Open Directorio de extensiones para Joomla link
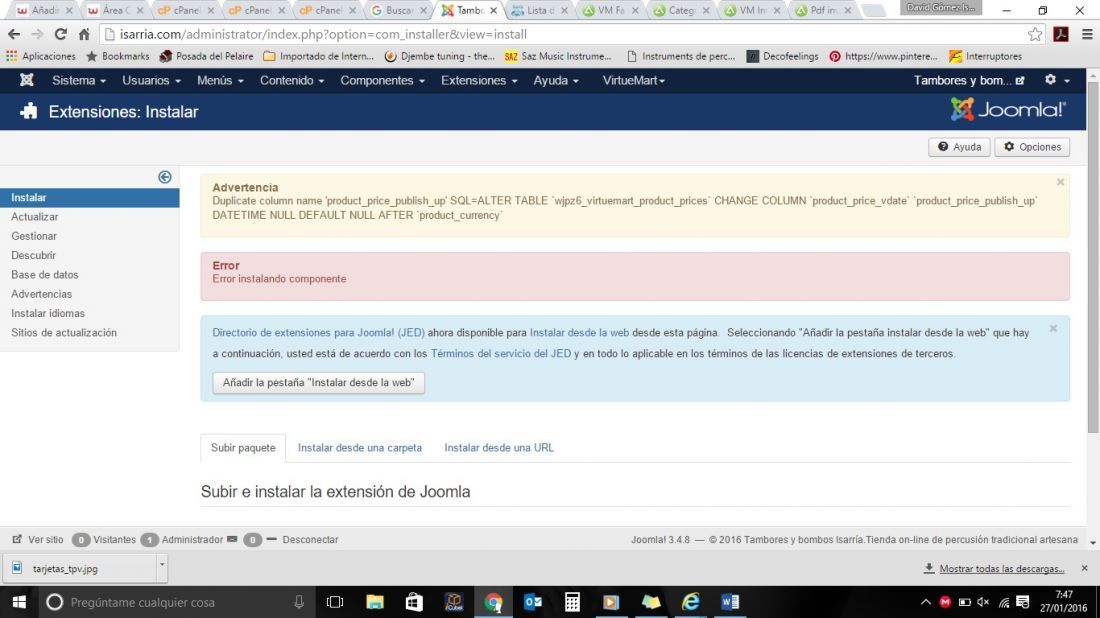The width and height of the screenshot is (1100, 618). (318, 332)
